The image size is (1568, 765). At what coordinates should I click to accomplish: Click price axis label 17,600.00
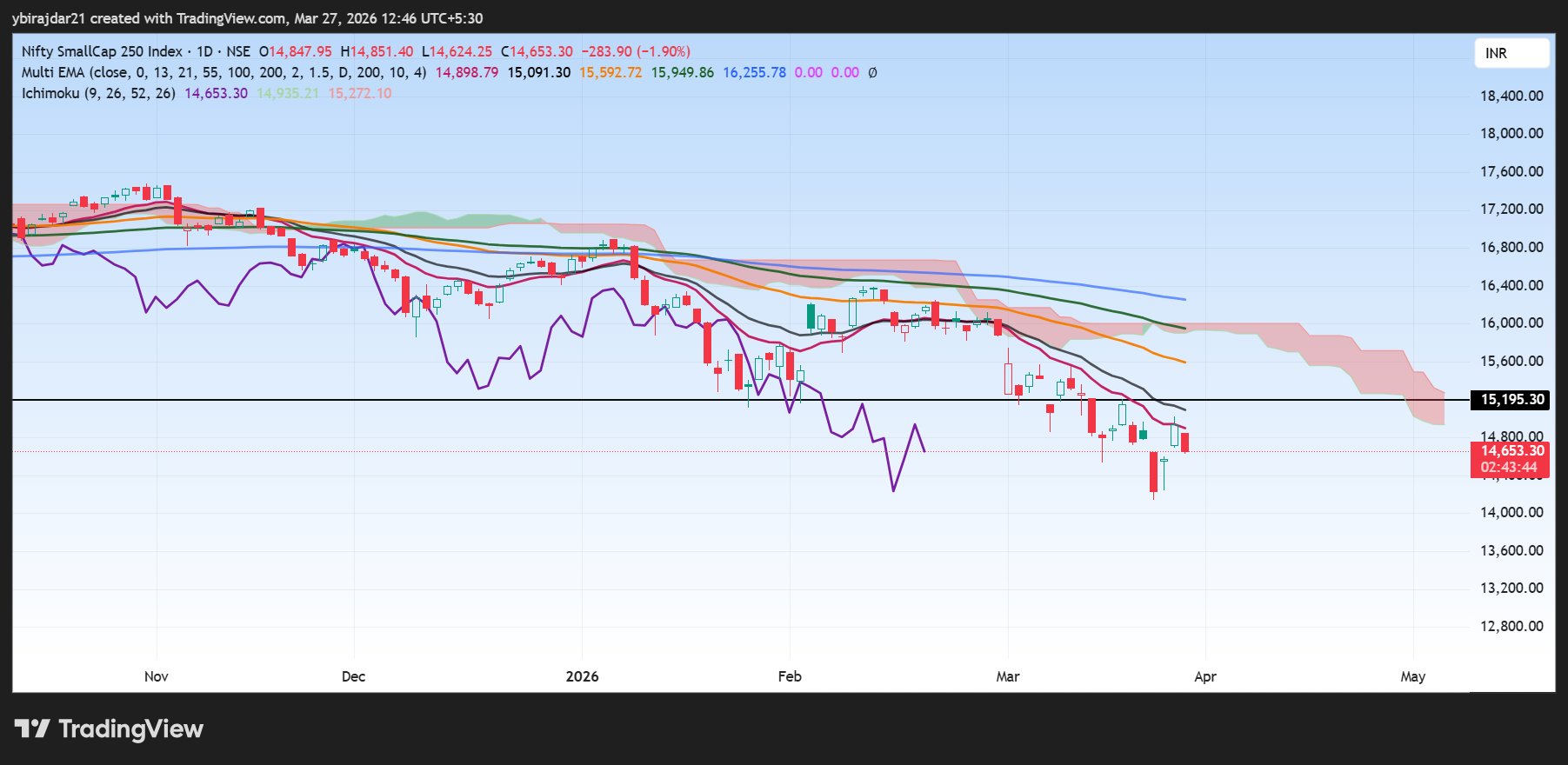(1511, 171)
